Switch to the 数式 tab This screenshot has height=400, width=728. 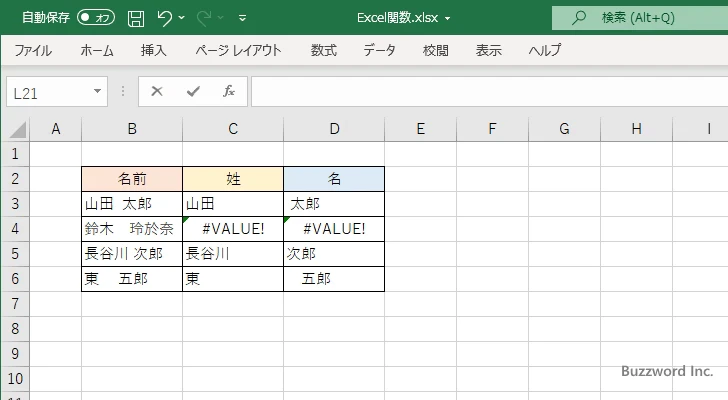(324, 50)
